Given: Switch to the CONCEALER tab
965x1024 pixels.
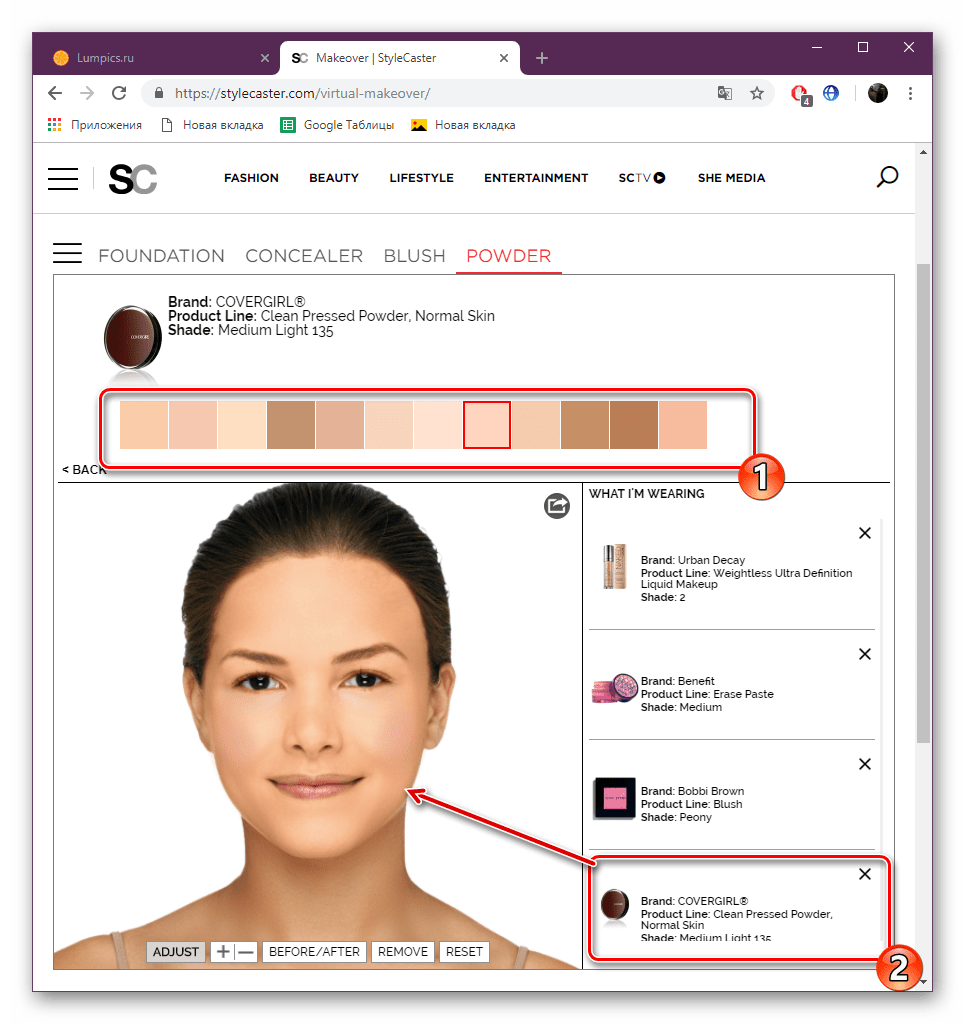Looking at the screenshot, I should (x=304, y=255).
